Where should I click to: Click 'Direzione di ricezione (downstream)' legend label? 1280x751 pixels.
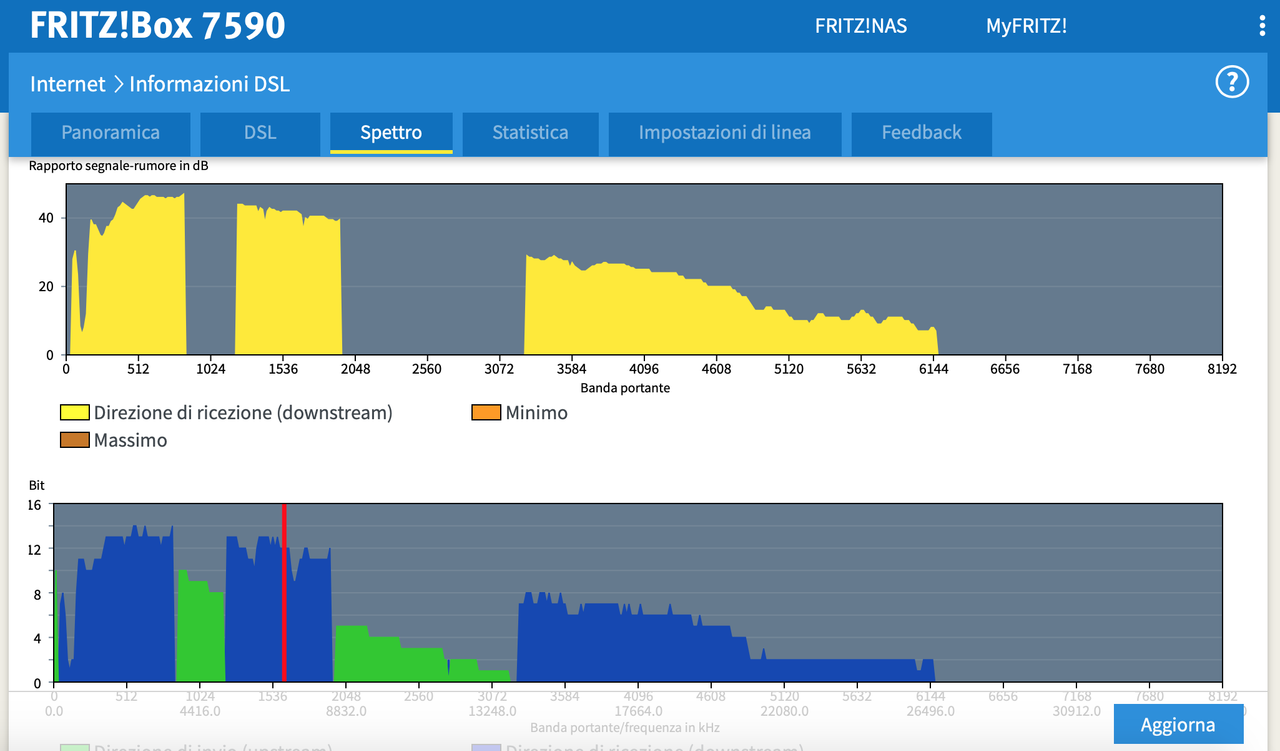coord(243,412)
